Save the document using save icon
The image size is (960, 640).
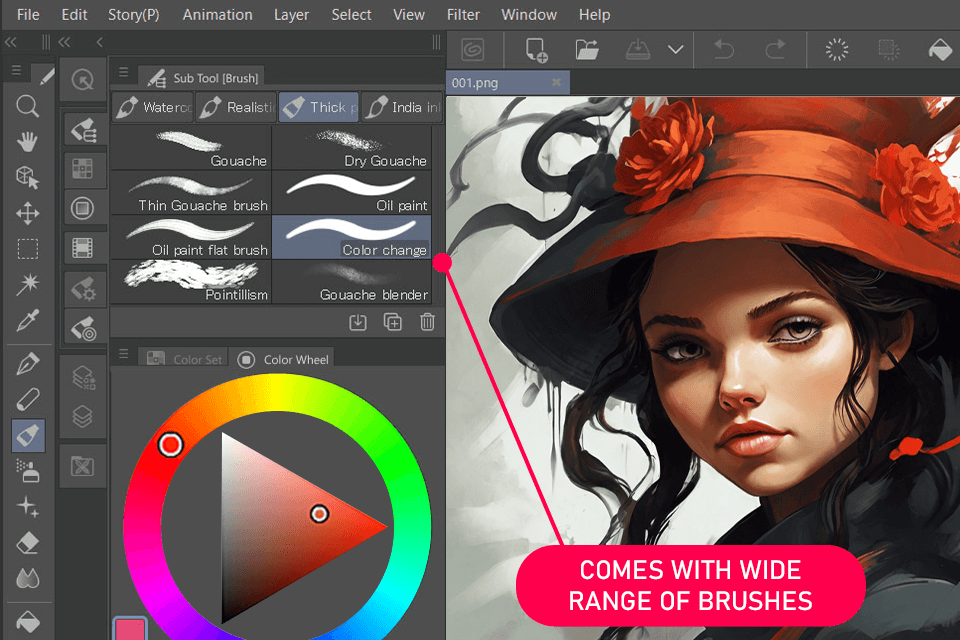point(638,50)
